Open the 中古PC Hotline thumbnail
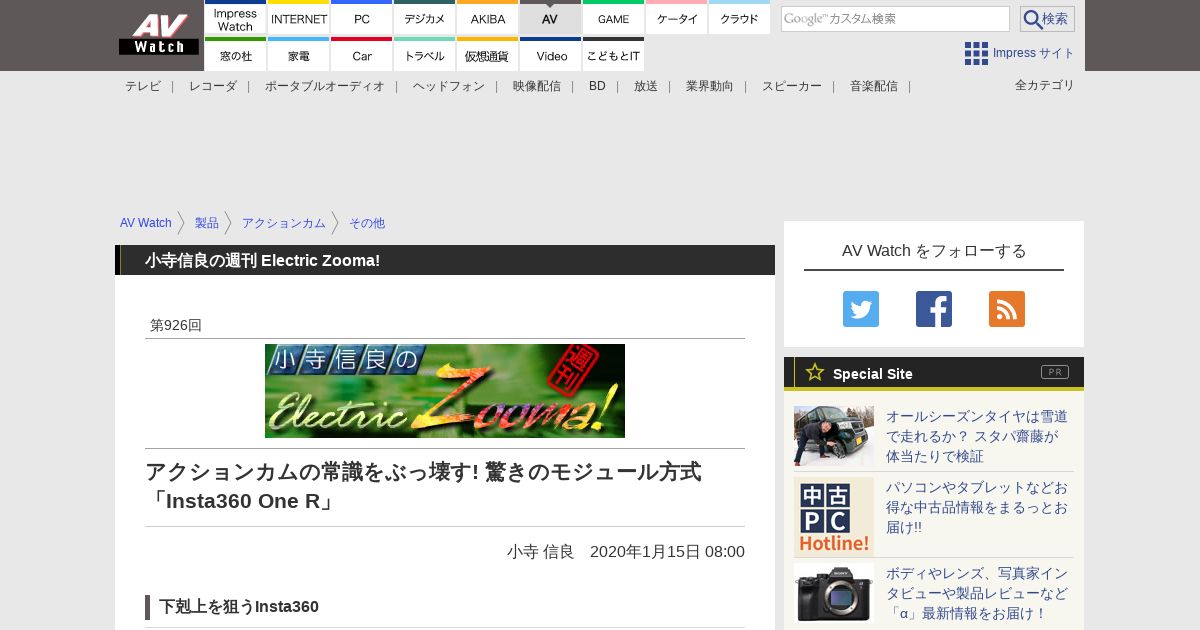Screen dimensions: 1200x630 (x=834, y=517)
